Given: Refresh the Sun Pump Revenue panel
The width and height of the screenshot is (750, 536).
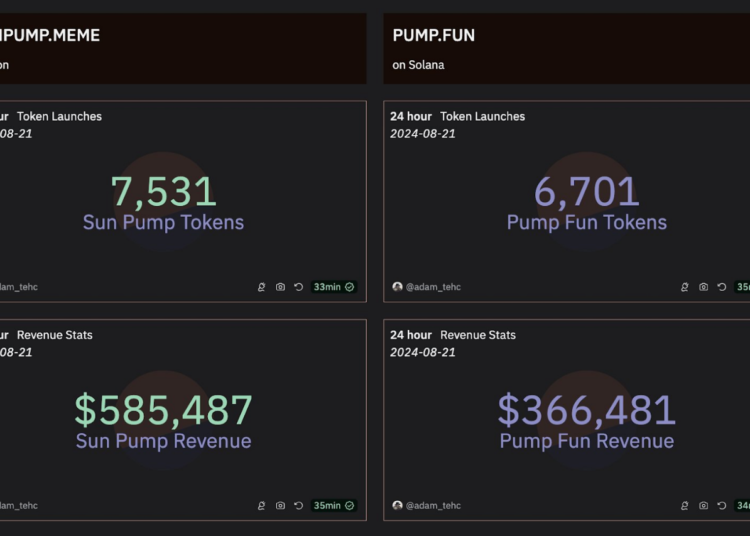Looking at the screenshot, I should [x=298, y=505].
